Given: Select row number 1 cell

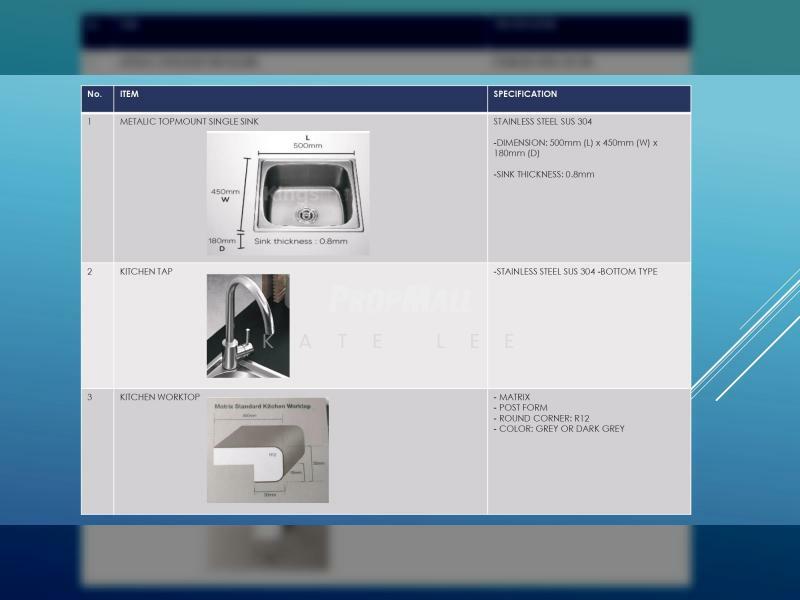Looking at the screenshot, I should 90,122.
